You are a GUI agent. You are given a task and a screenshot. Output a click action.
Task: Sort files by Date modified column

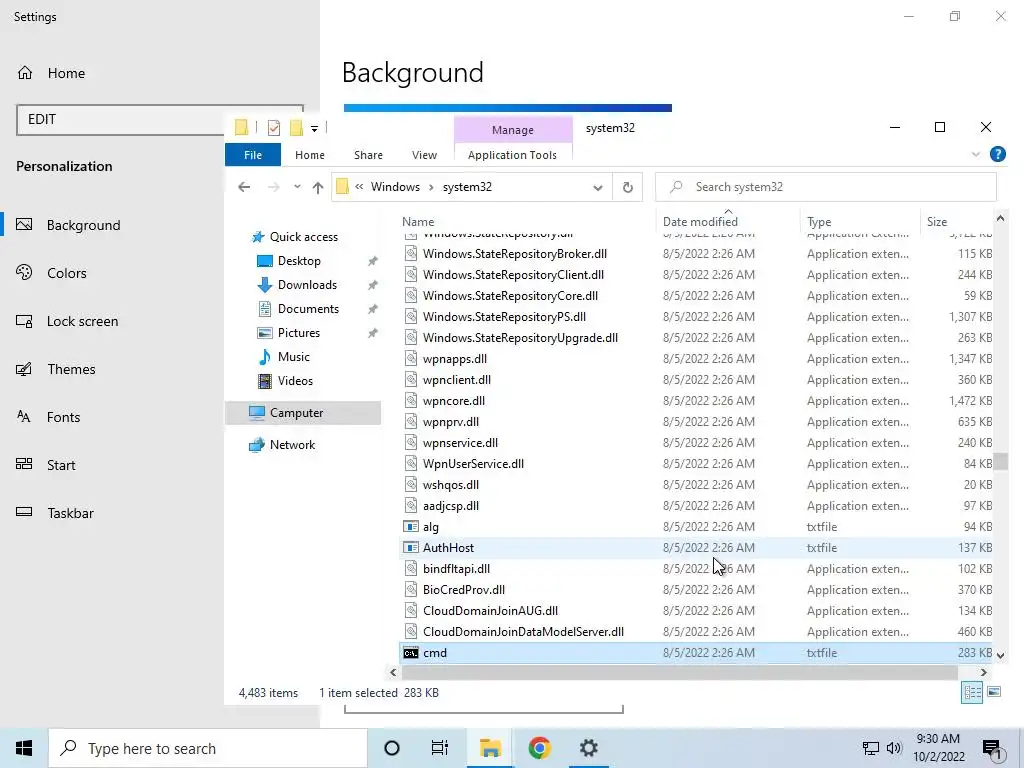click(x=700, y=221)
